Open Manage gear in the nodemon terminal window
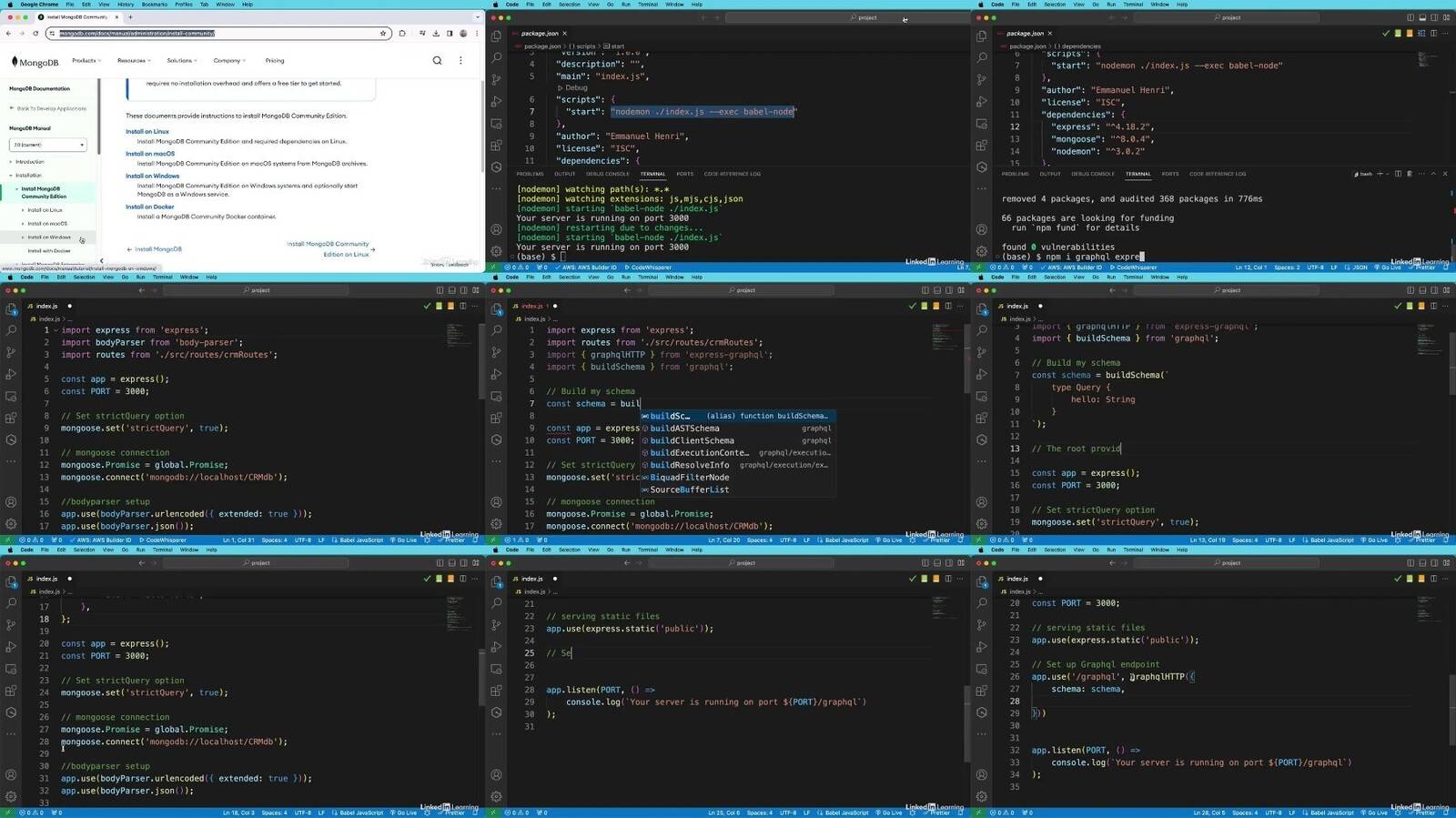This screenshot has height=818, width=1456. [496, 251]
